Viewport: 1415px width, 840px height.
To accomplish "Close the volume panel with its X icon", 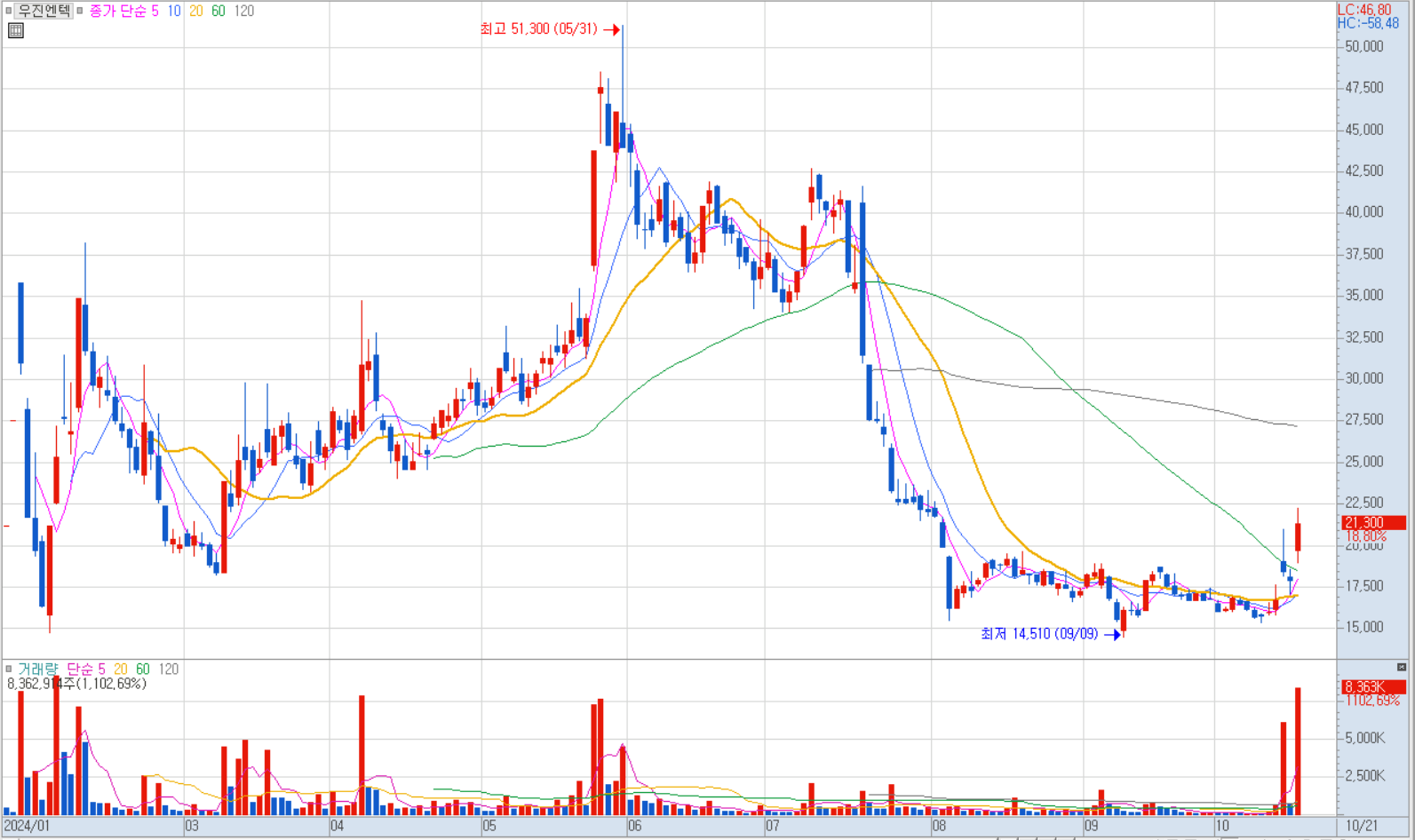I will [1402, 667].
